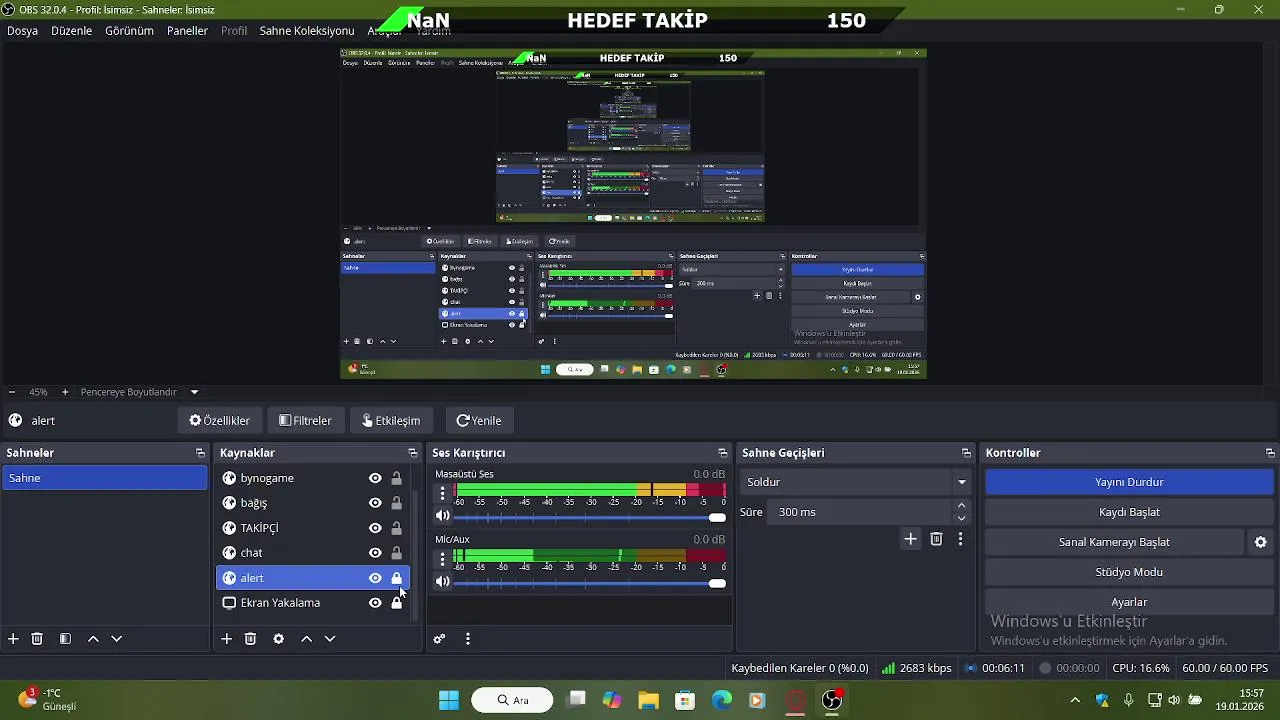1280x720 pixels.
Task: Hide the TAKİPÇİ source
Action: pos(375,528)
